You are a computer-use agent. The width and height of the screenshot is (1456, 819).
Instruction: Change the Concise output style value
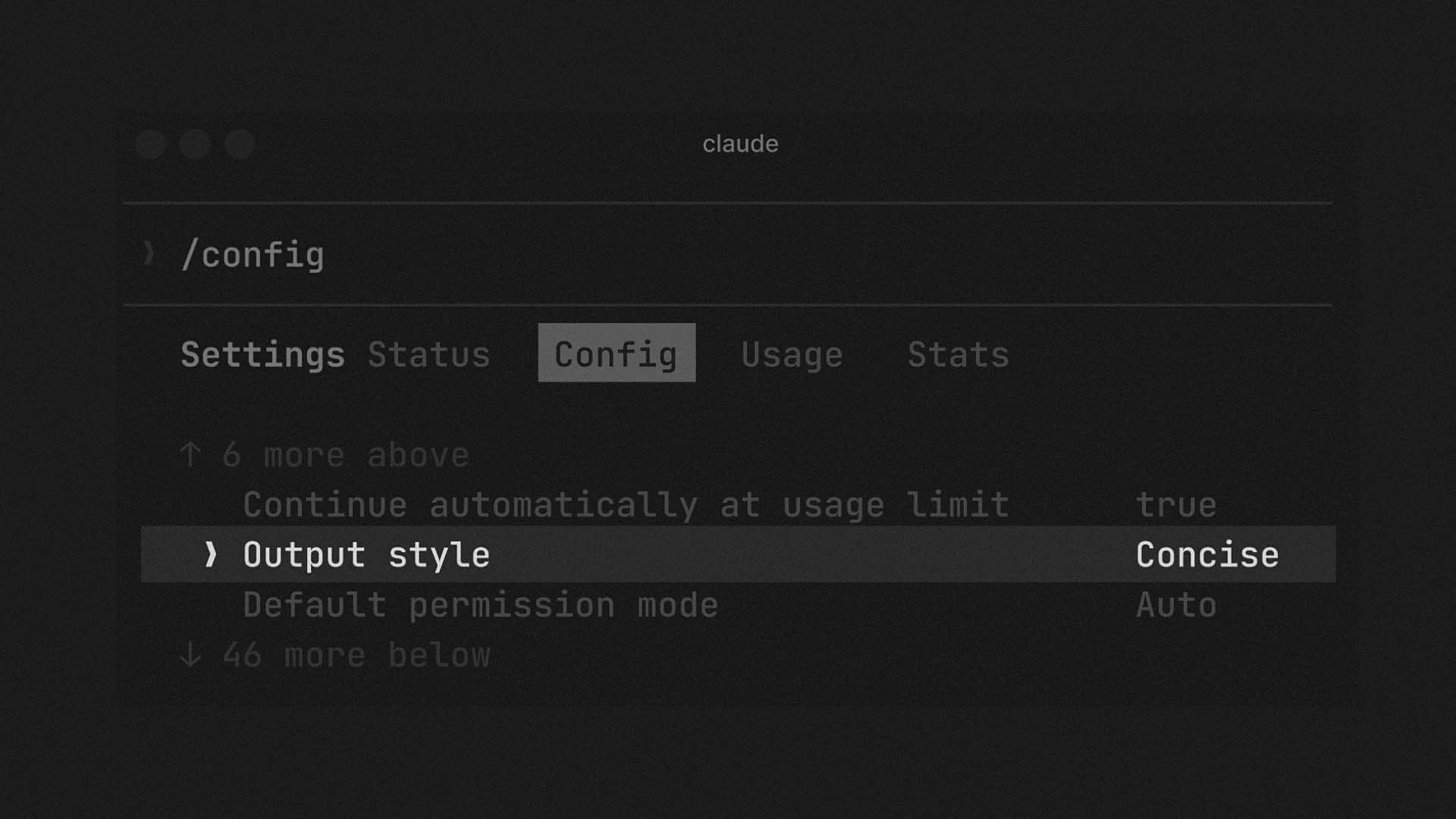click(1207, 554)
